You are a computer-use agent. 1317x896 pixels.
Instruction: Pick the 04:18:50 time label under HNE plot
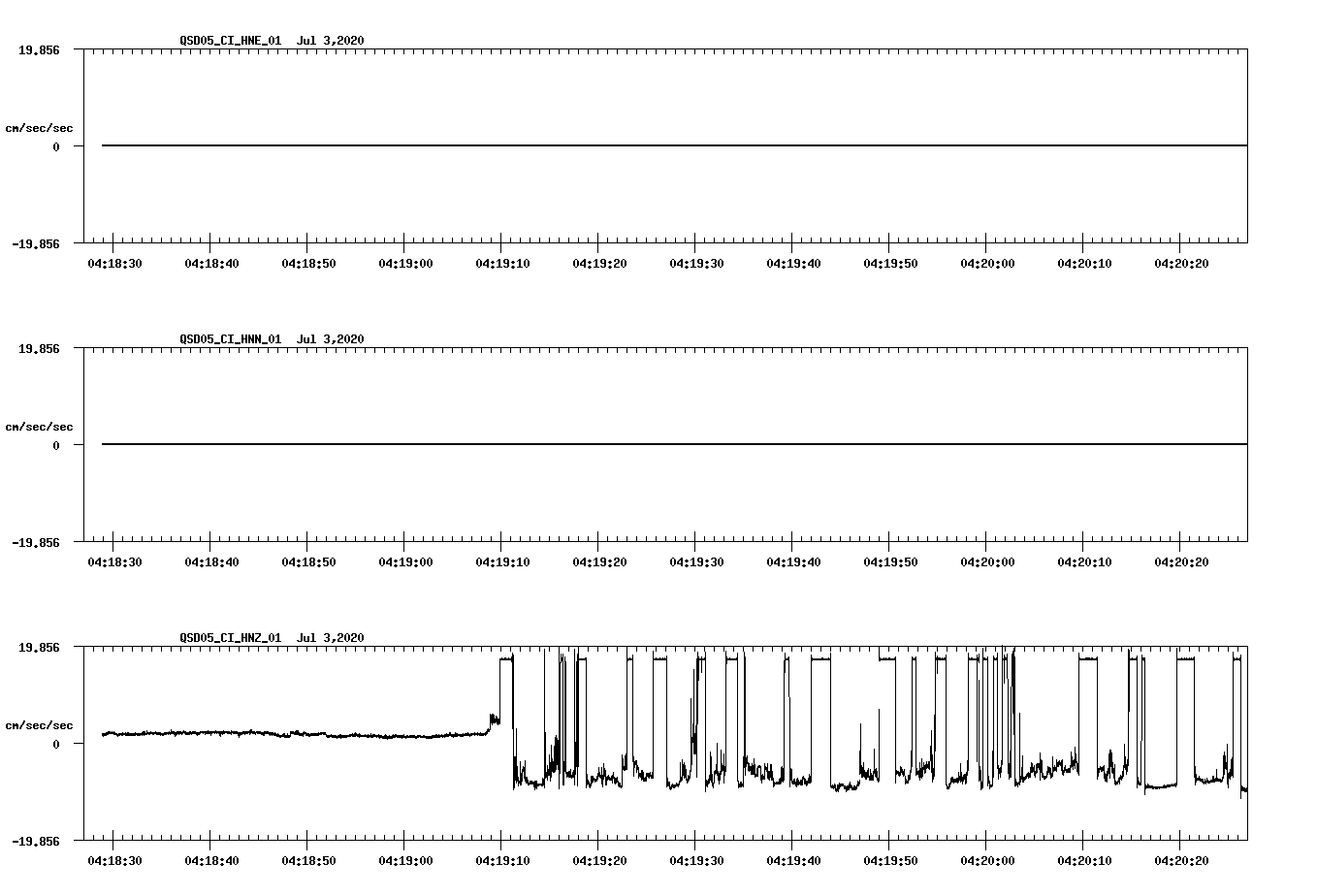(308, 264)
